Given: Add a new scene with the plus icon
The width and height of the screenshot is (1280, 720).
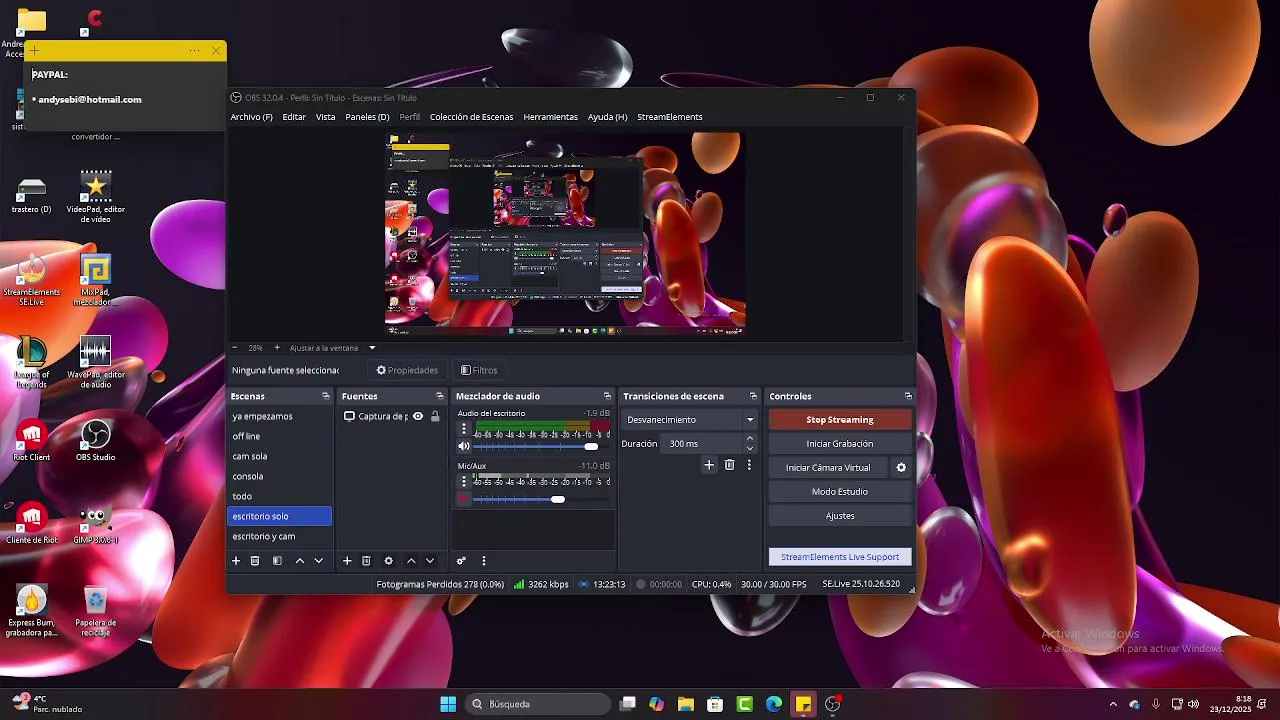Looking at the screenshot, I should [x=236, y=561].
